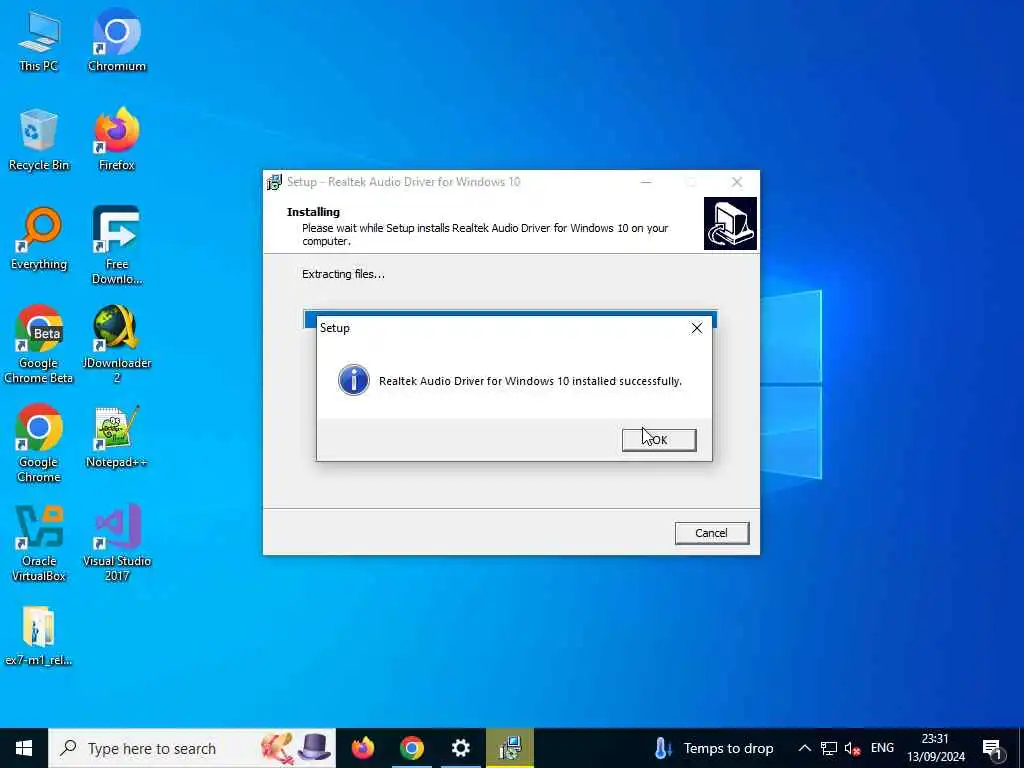Image resolution: width=1024 pixels, height=768 pixels.
Task: Open the Windows Start menu
Action: point(24,748)
